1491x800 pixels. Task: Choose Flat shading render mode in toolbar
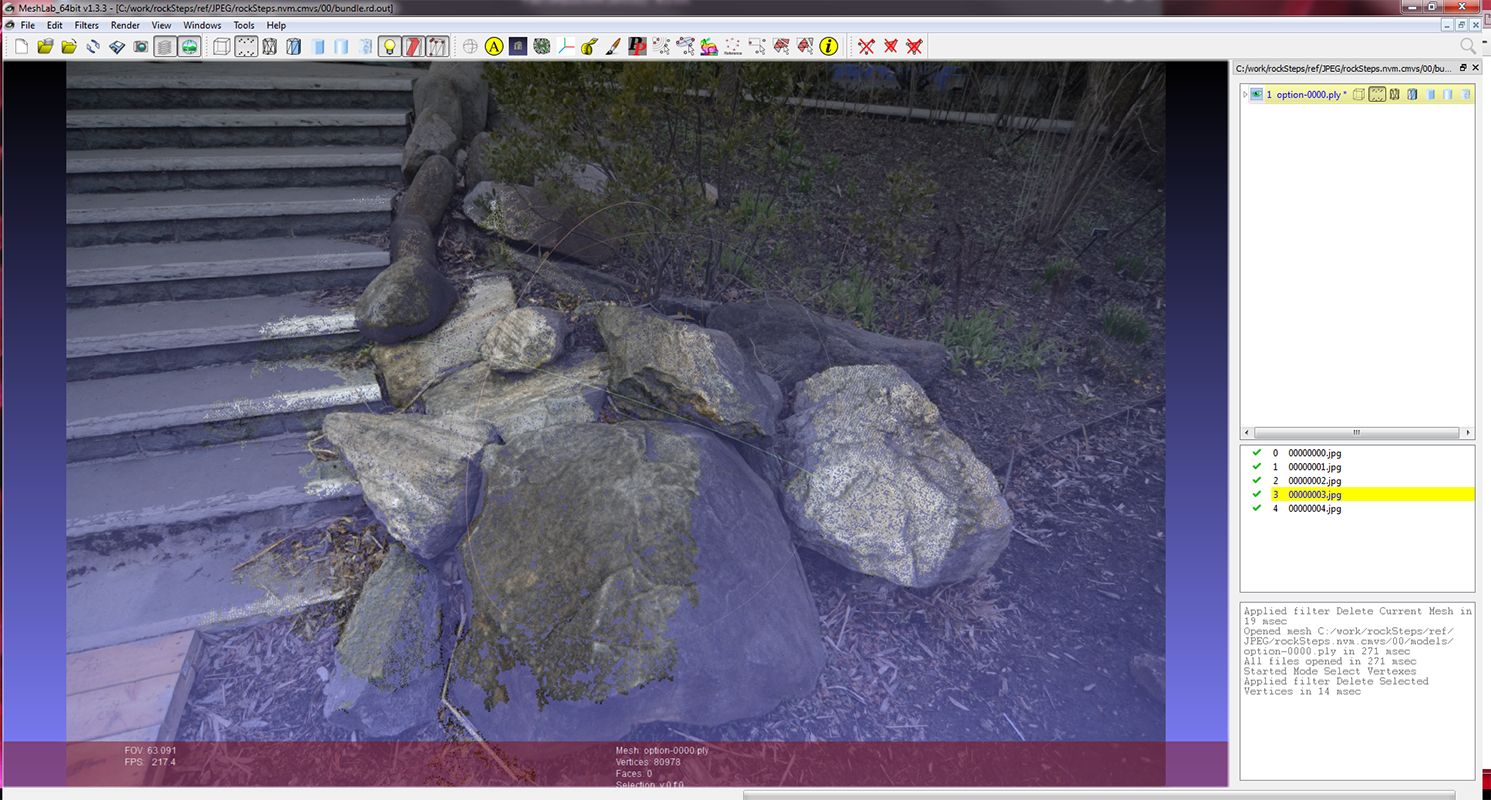click(x=342, y=46)
